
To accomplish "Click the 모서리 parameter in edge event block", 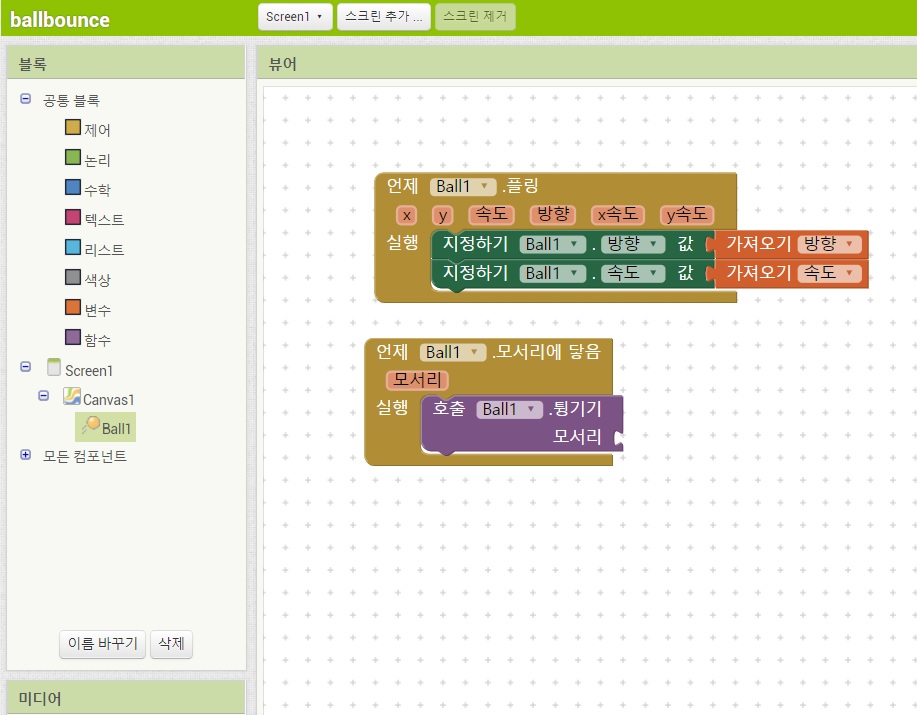I will point(417,380).
